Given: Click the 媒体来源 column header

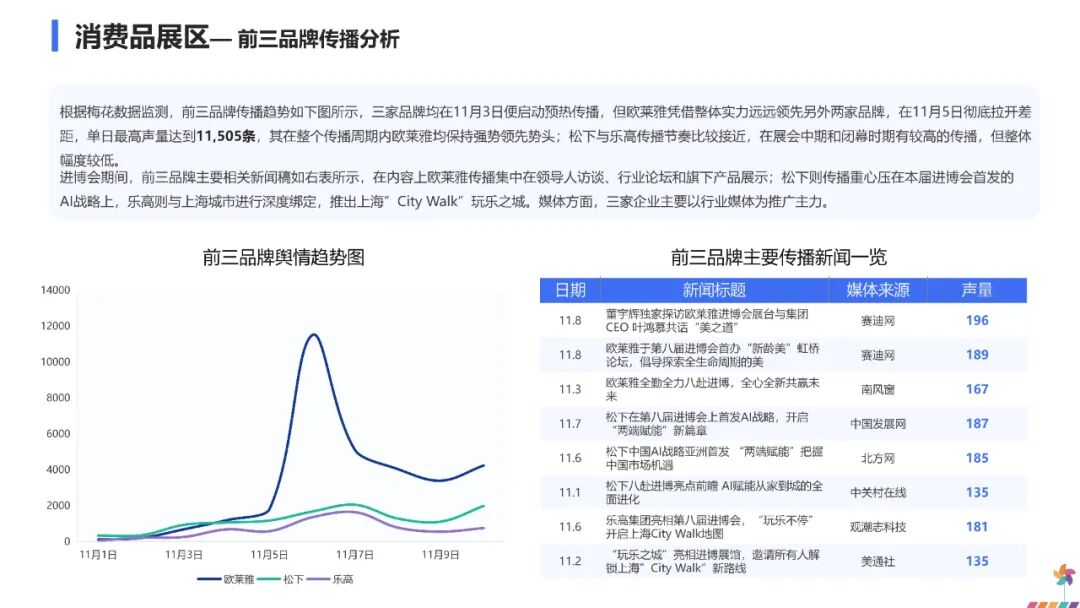Looking at the screenshot, I should point(878,290).
